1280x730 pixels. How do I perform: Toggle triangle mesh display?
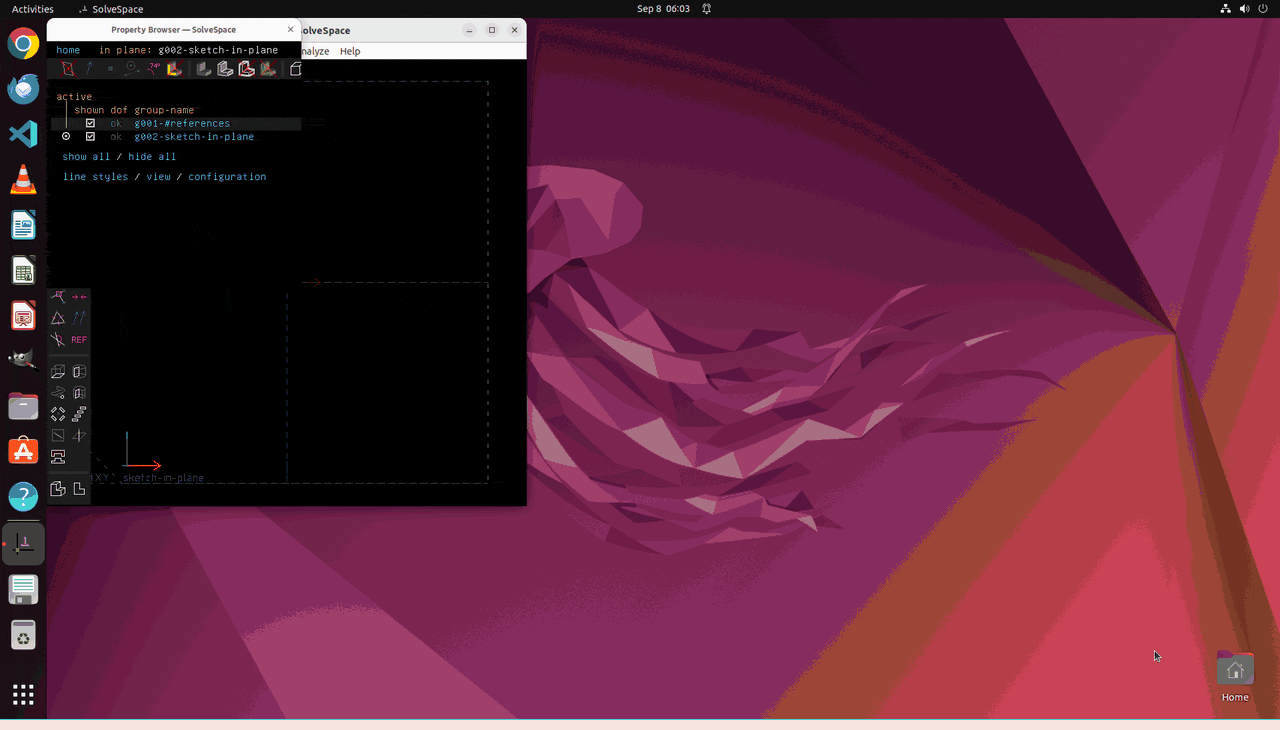click(268, 69)
